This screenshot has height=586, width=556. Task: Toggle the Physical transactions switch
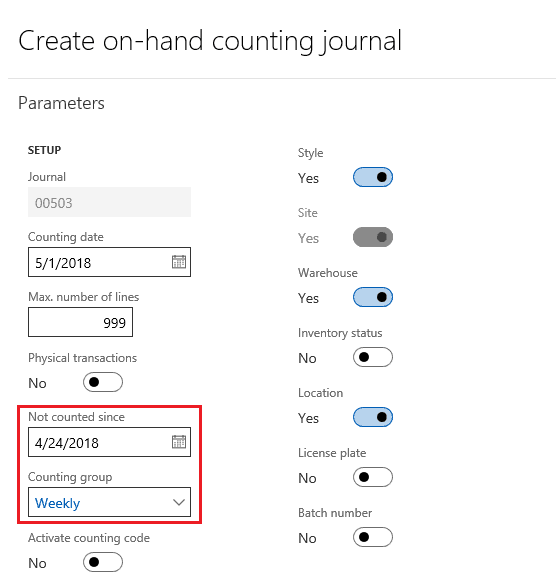coord(103,382)
